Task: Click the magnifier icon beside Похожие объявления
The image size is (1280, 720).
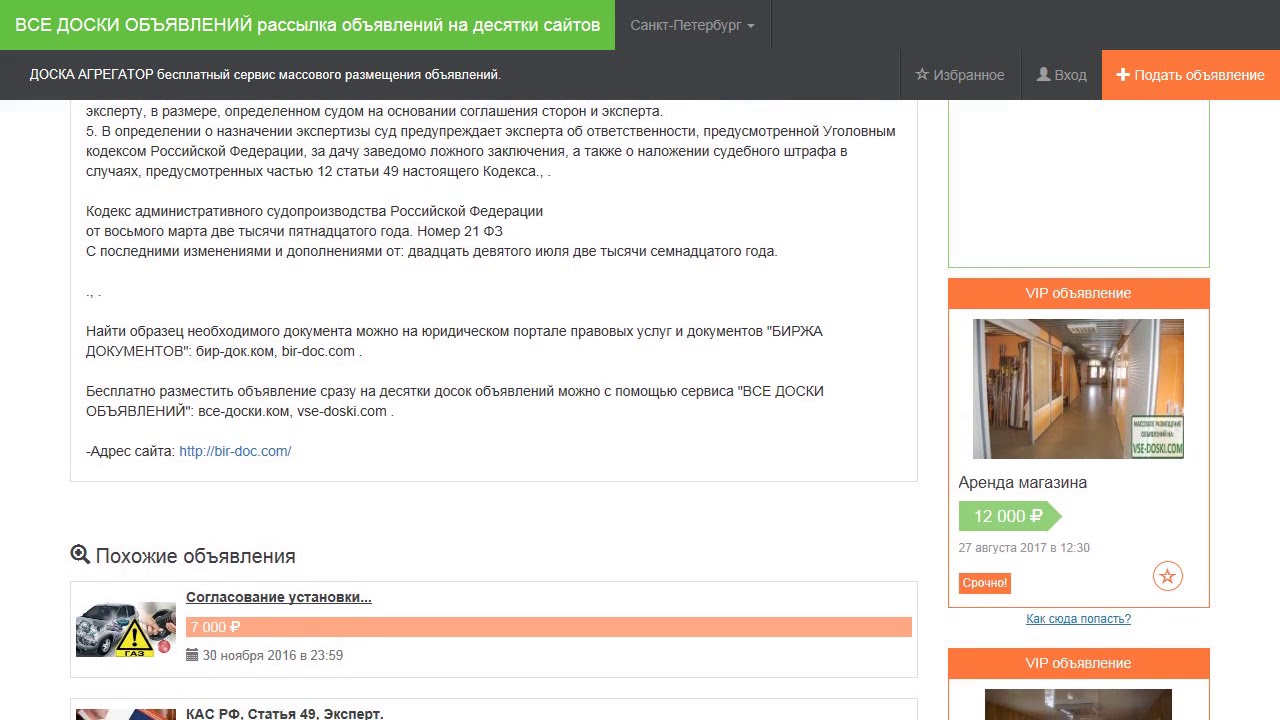Action: coord(80,555)
